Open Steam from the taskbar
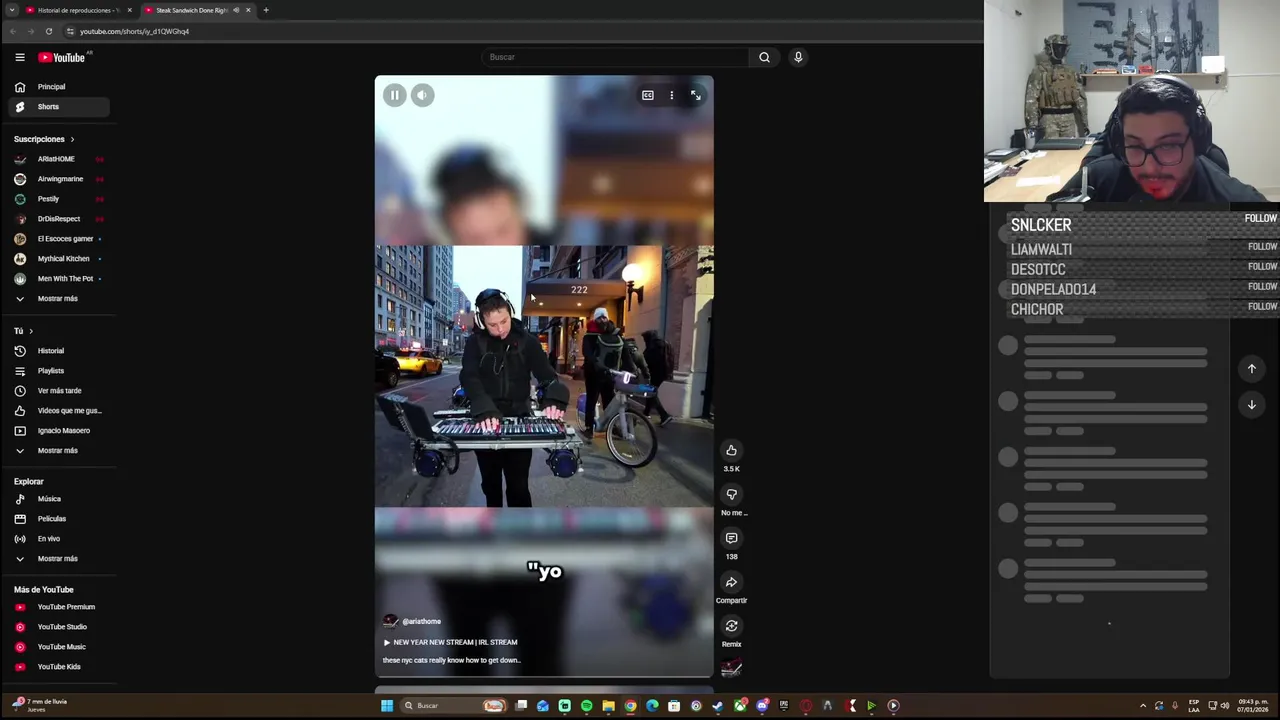1280x720 pixels. pos(717,706)
